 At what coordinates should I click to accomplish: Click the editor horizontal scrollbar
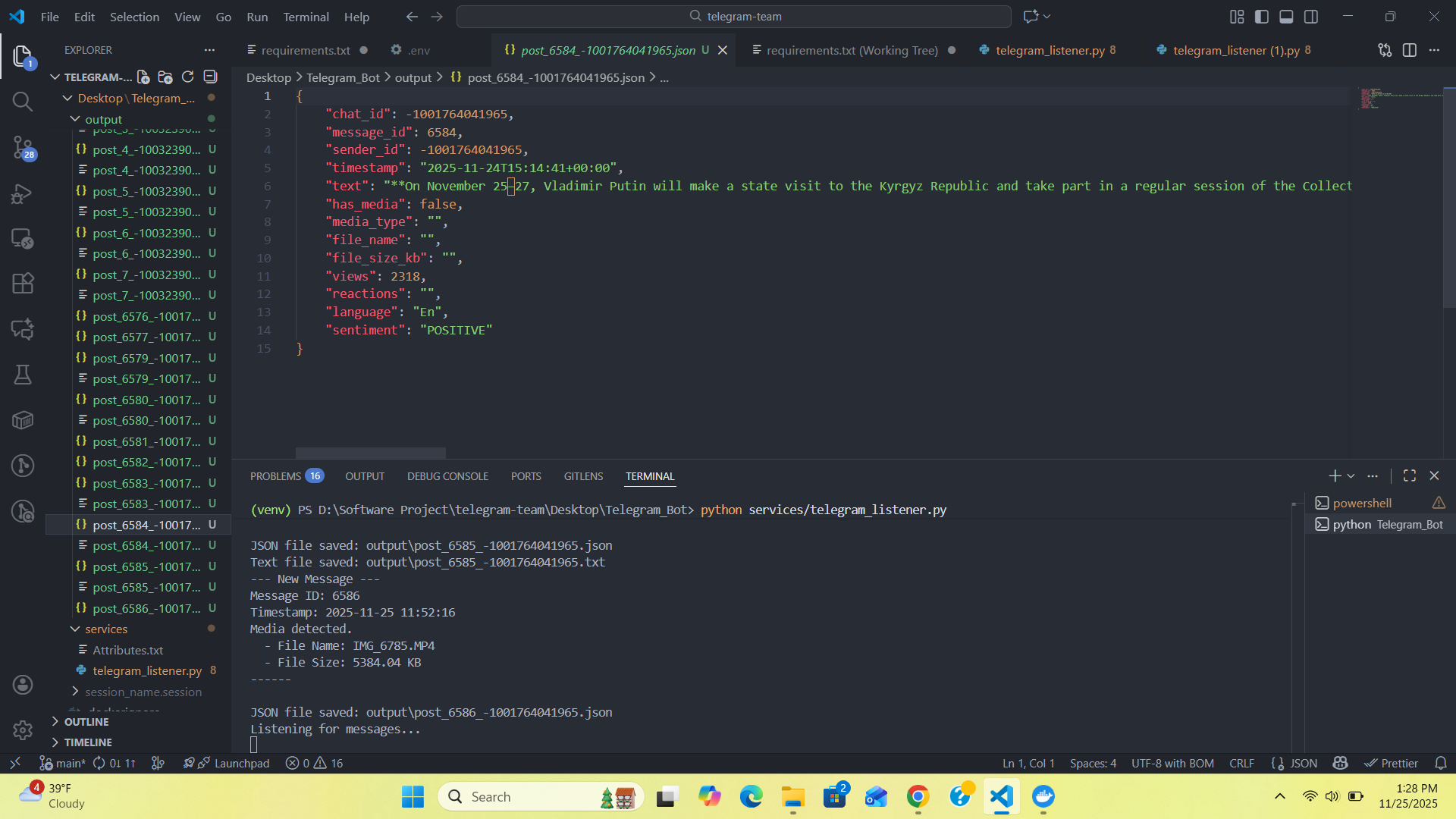pyautogui.click(x=371, y=453)
